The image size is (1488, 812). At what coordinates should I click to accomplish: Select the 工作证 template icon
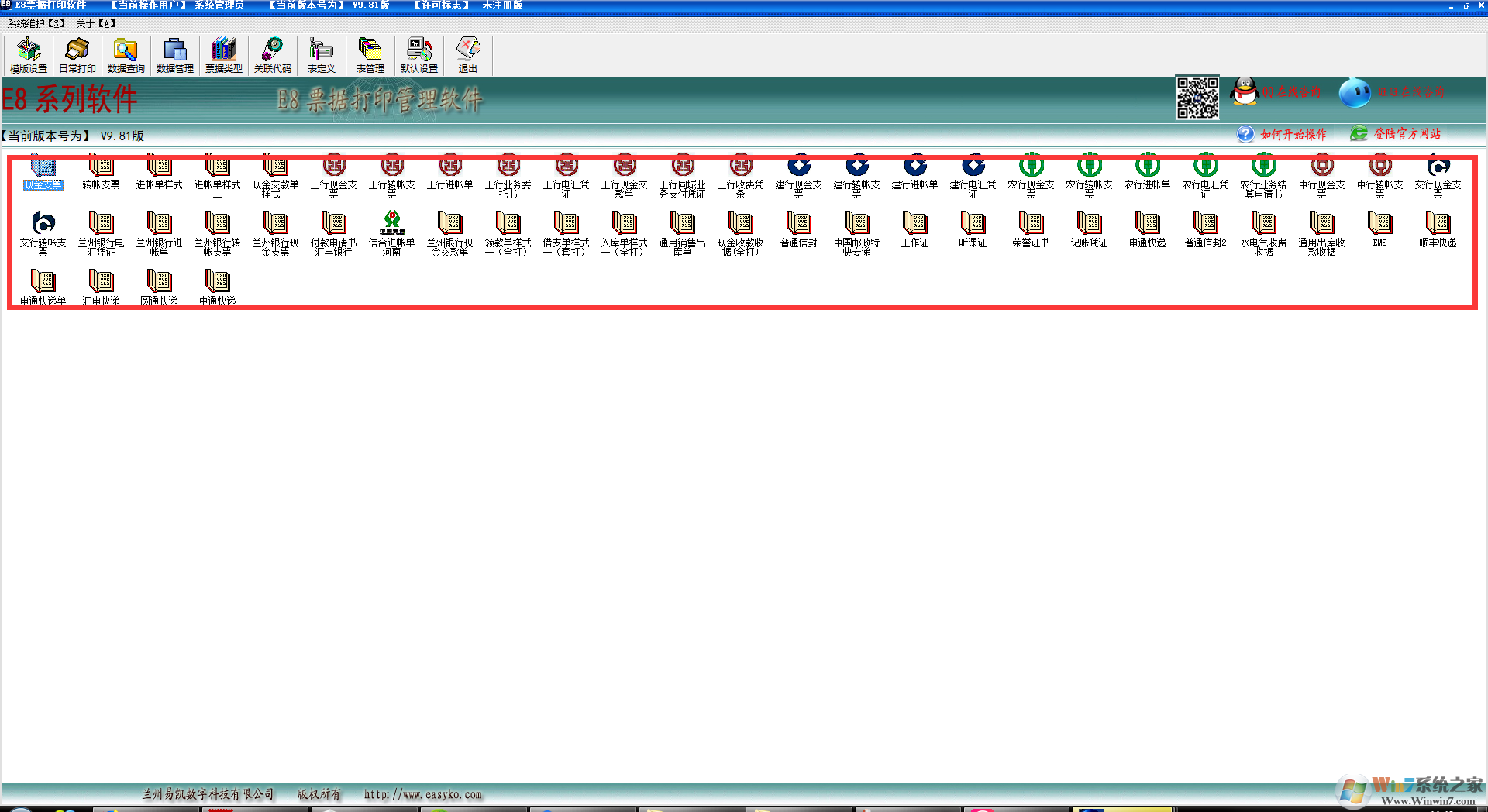pos(915,229)
